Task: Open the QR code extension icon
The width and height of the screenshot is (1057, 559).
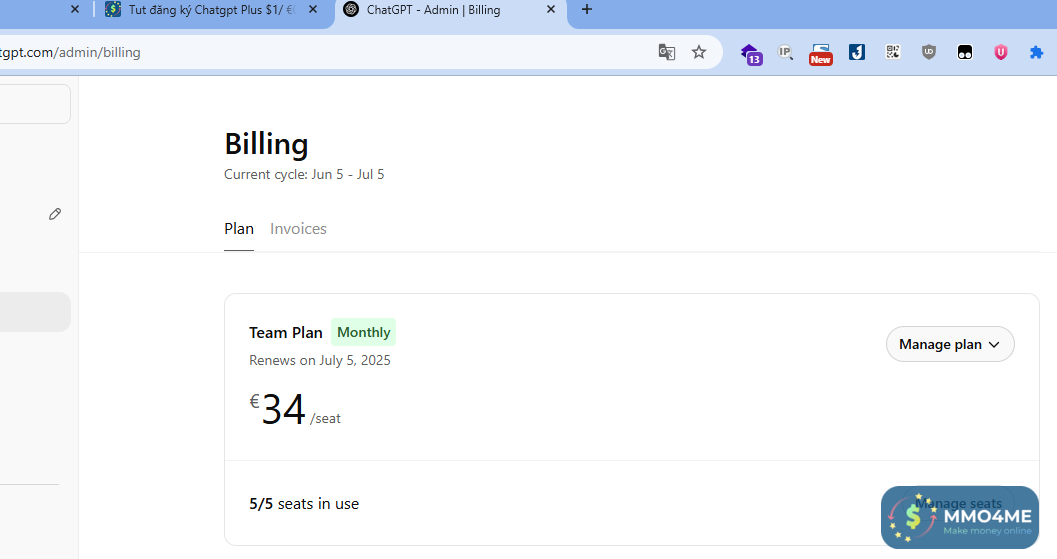Action: [x=893, y=52]
